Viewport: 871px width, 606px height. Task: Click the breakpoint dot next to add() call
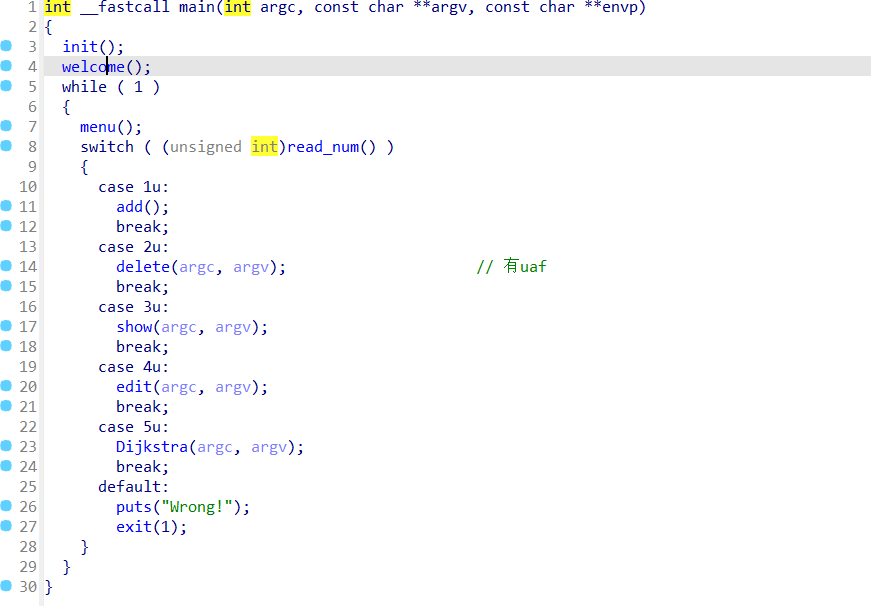point(6,207)
